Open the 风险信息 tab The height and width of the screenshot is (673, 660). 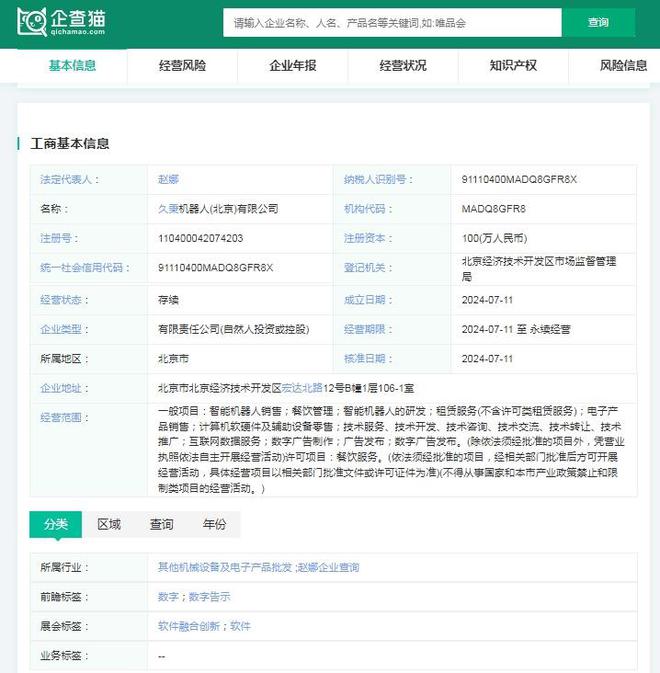pos(623,66)
